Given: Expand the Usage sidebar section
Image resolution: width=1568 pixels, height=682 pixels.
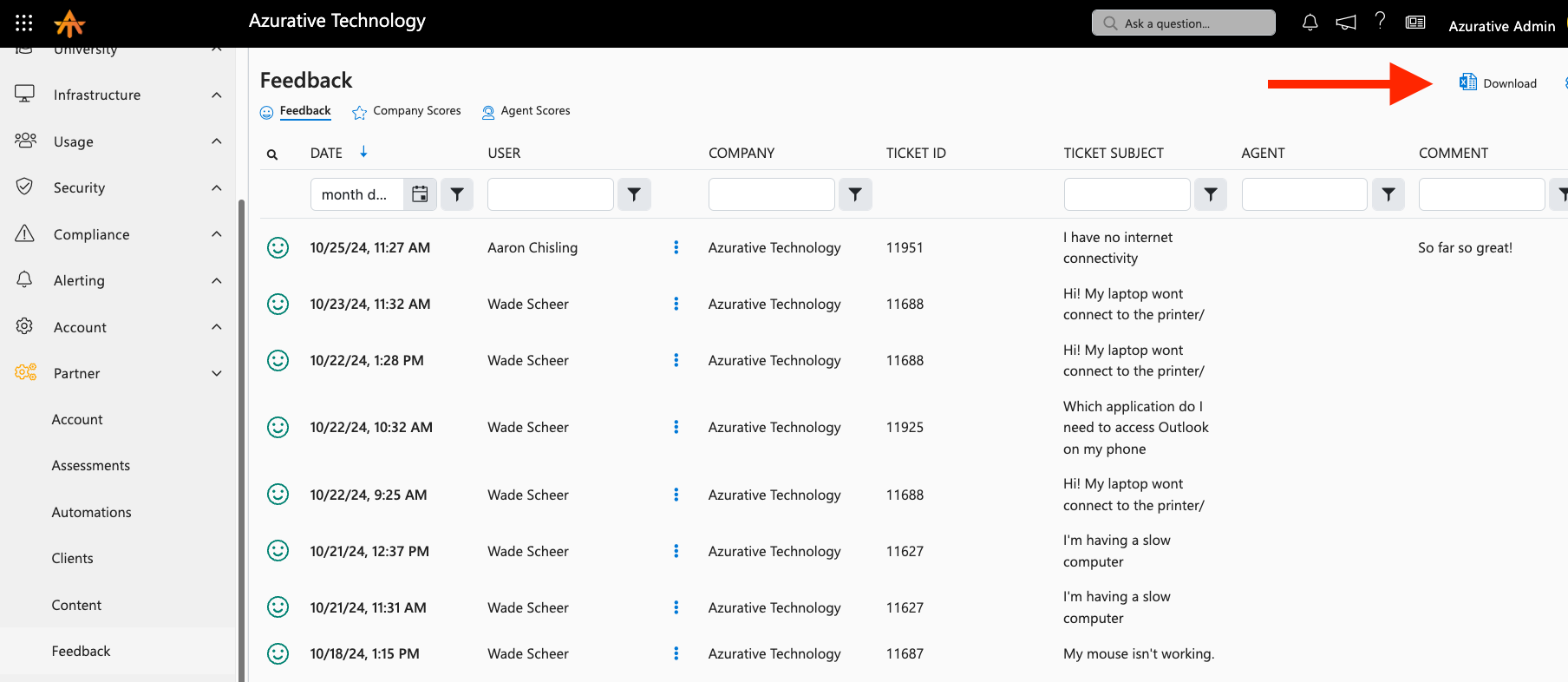Looking at the screenshot, I should pos(217,141).
